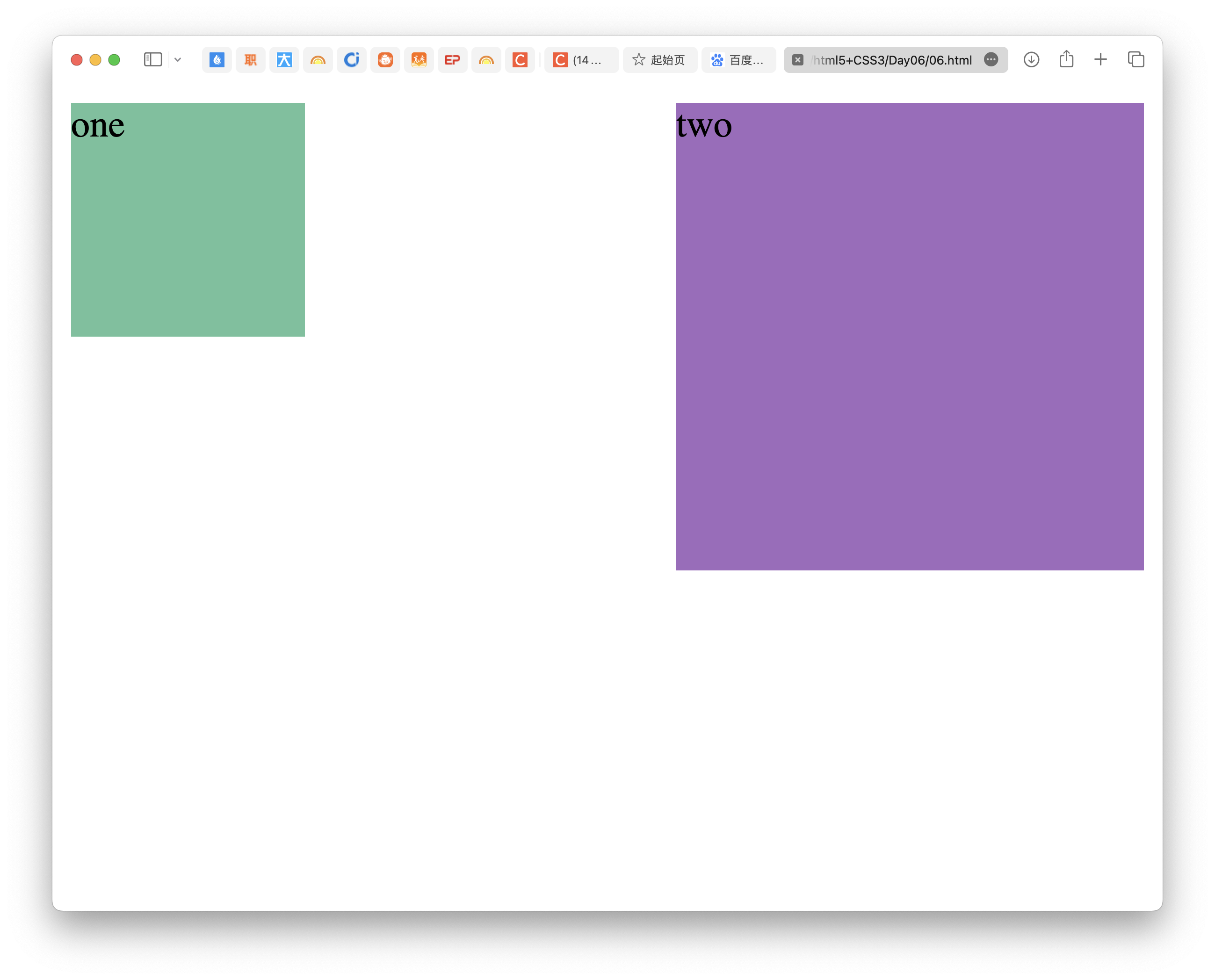The image size is (1215, 980).
Task: Switch to the 百度 tab
Action: tap(738, 60)
